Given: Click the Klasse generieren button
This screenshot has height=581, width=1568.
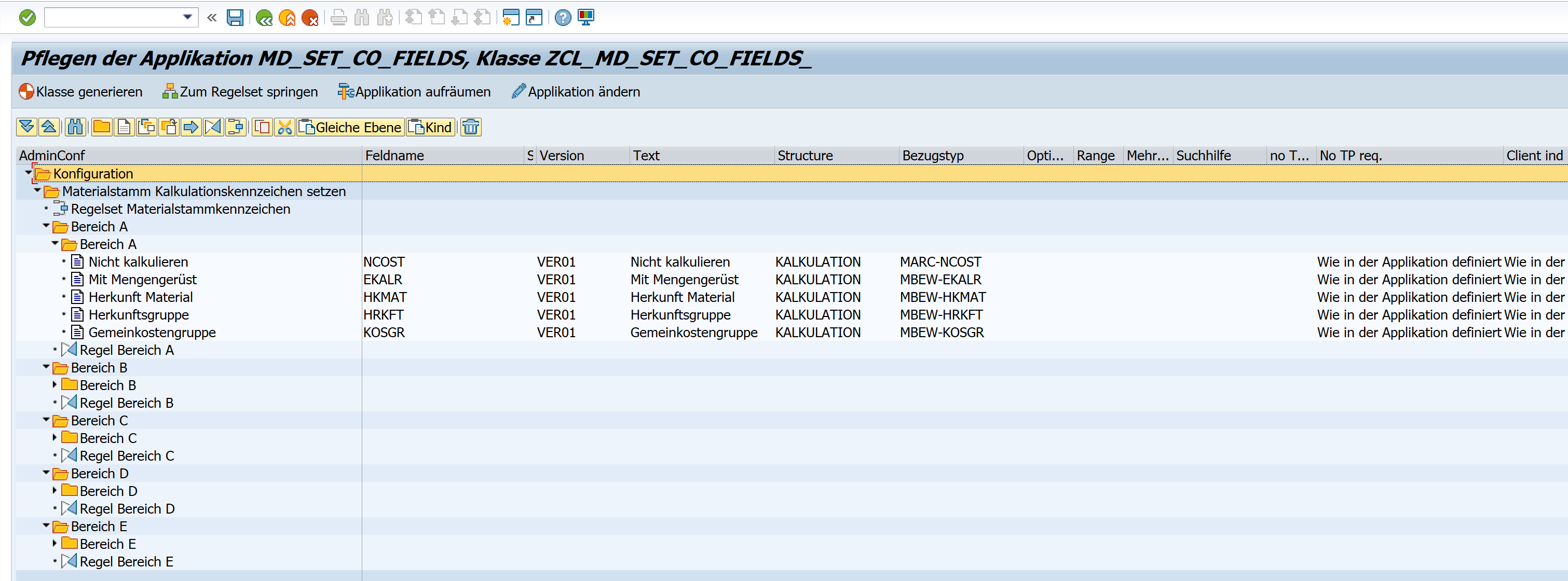Looking at the screenshot, I should [81, 92].
